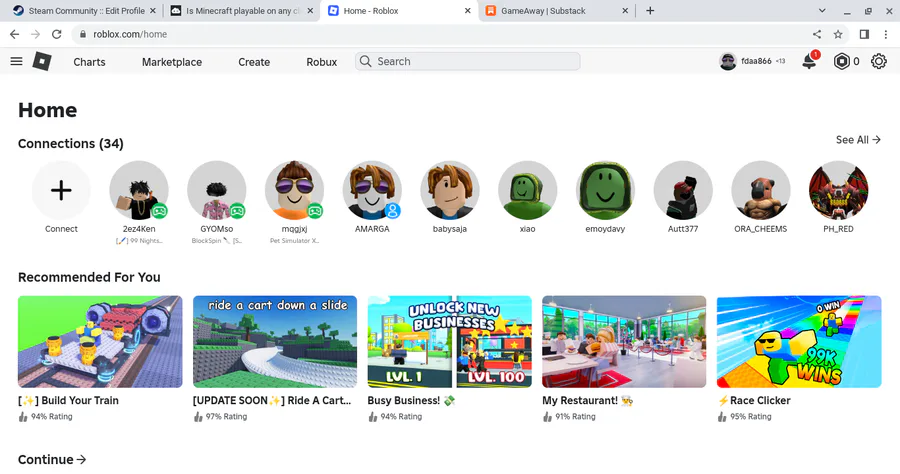The height and width of the screenshot is (474, 900).
Task: Open ORA_CHEEMS's connection avatar
Action: click(x=761, y=191)
